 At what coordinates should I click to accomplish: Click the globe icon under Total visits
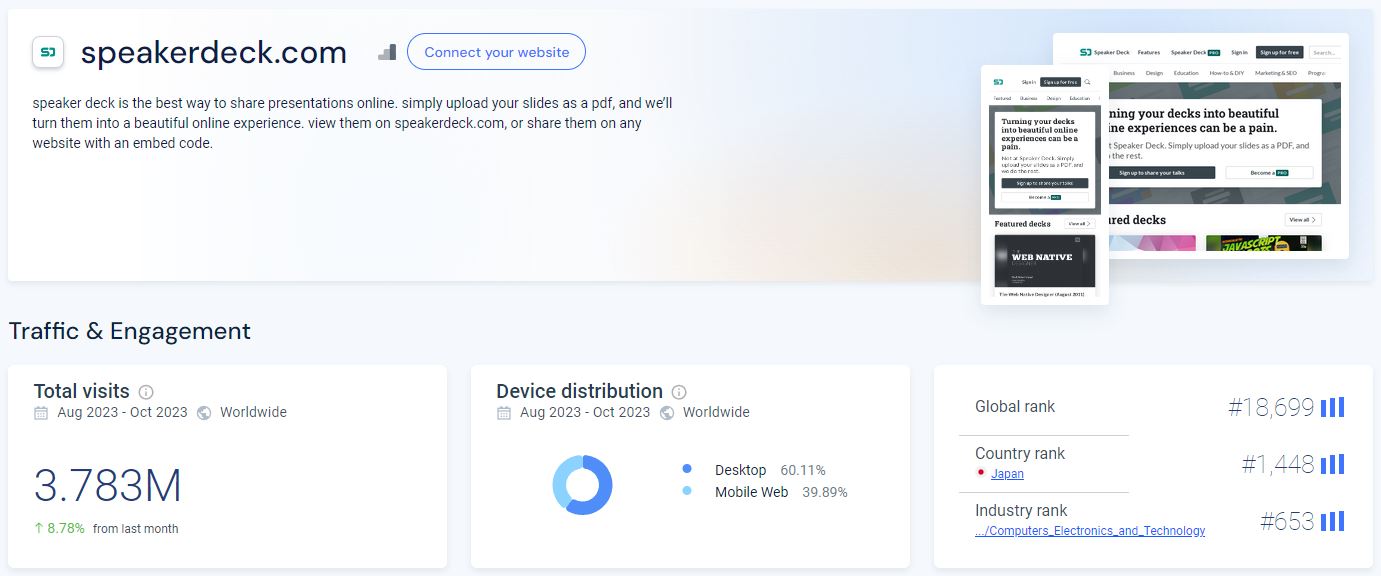click(x=204, y=413)
